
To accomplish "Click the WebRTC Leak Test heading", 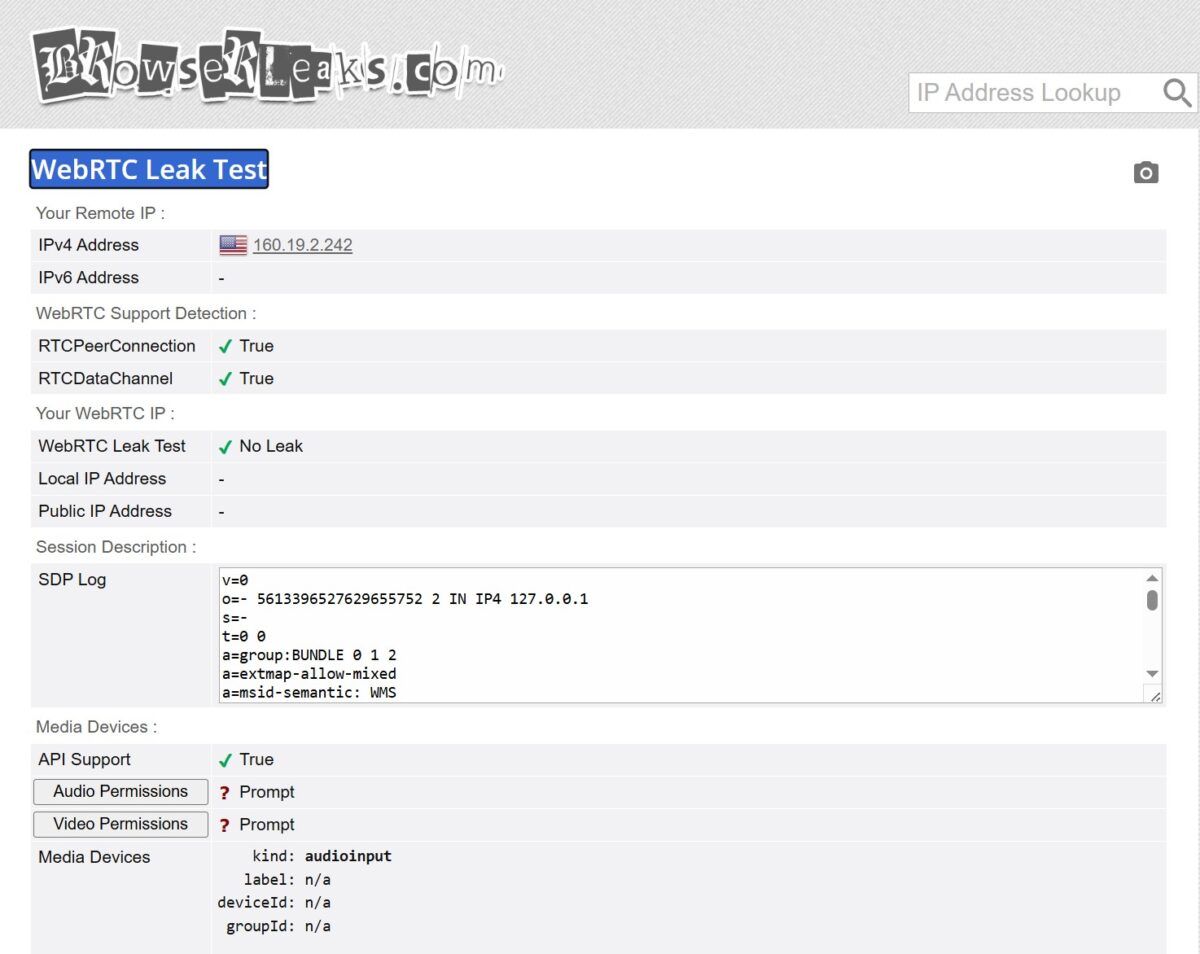I will (149, 169).
